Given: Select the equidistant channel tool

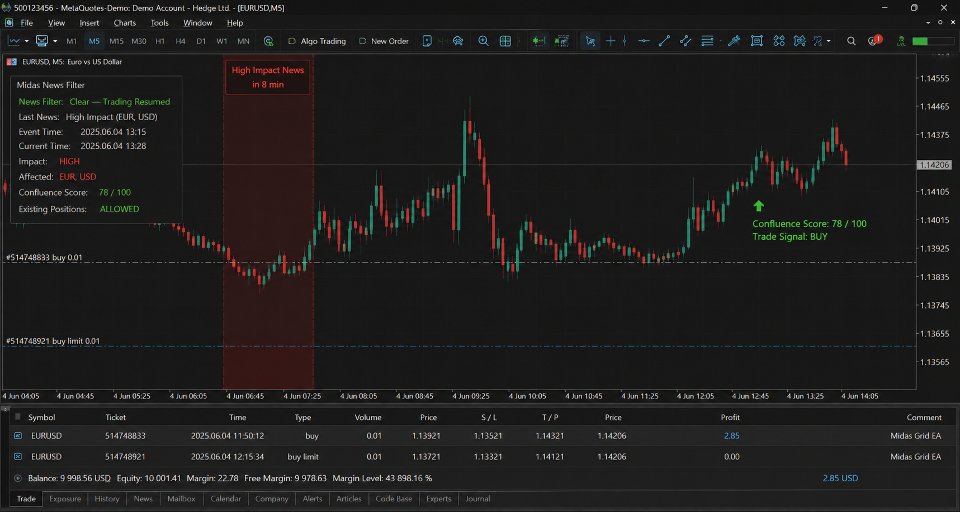Looking at the screenshot, I should (x=686, y=41).
